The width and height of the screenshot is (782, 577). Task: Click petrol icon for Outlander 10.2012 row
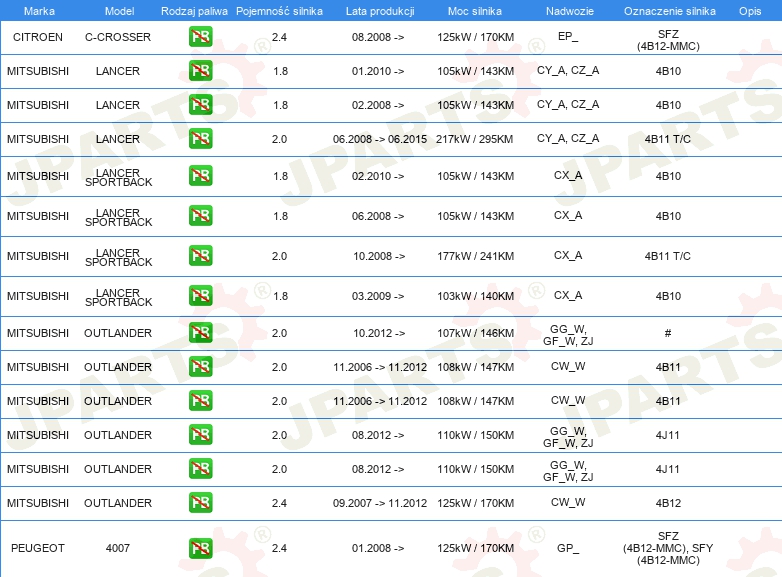coord(200,333)
